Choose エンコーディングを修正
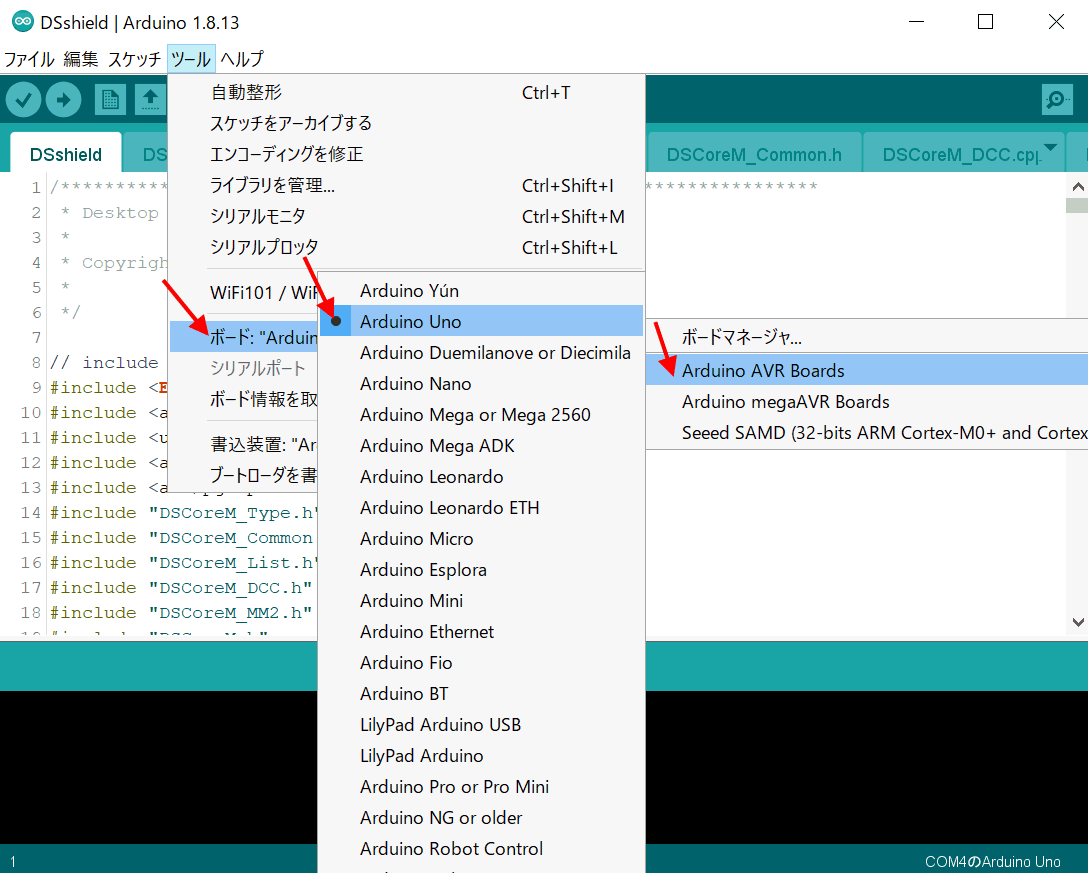Image resolution: width=1088 pixels, height=873 pixels. (x=407, y=154)
